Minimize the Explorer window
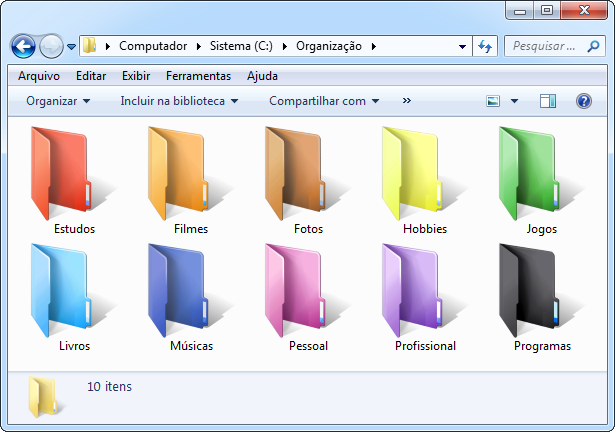Image resolution: width=615 pixels, height=432 pixels. [x=520, y=11]
